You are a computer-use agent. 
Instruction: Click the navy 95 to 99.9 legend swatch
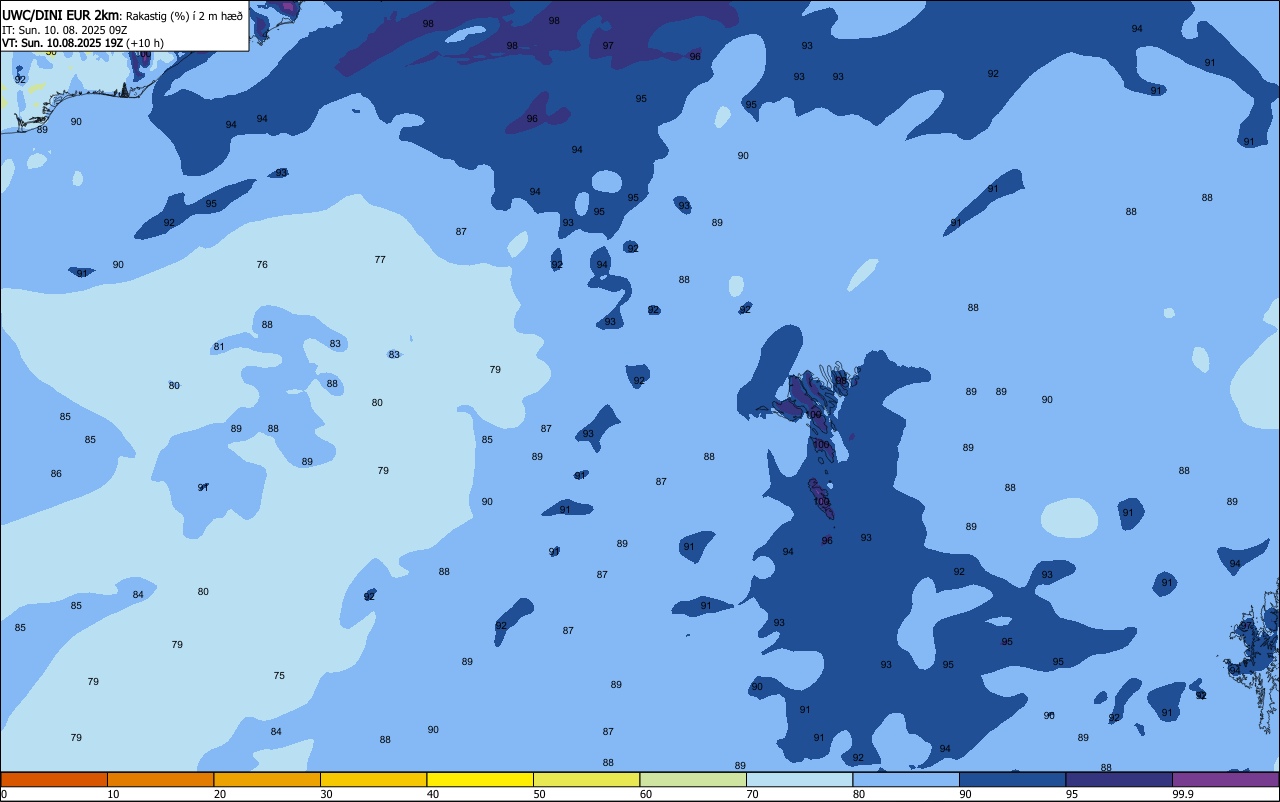(1119, 779)
